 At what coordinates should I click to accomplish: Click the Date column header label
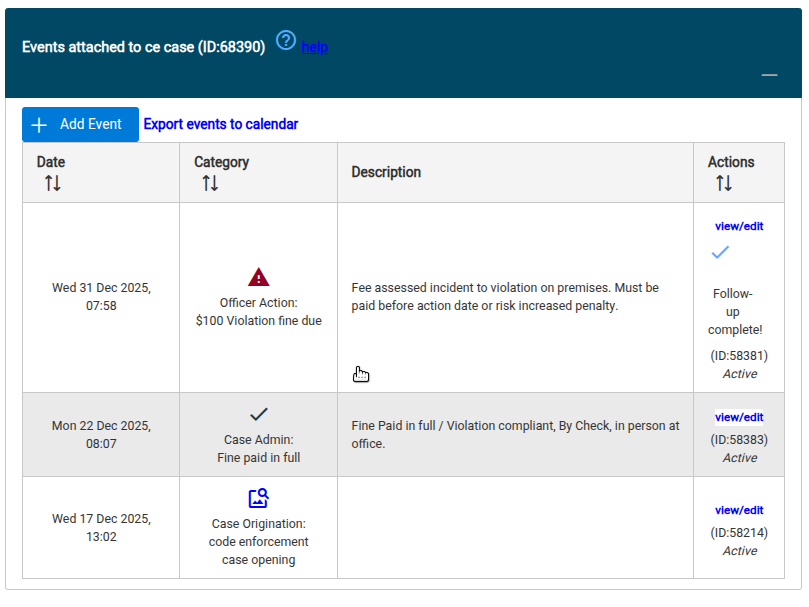(51, 162)
